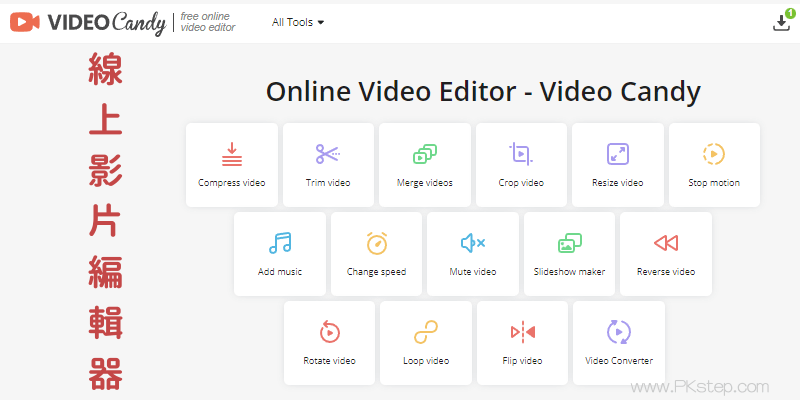800x400 pixels.
Task: Click the "Reverse video" text
Action: tap(666, 271)
